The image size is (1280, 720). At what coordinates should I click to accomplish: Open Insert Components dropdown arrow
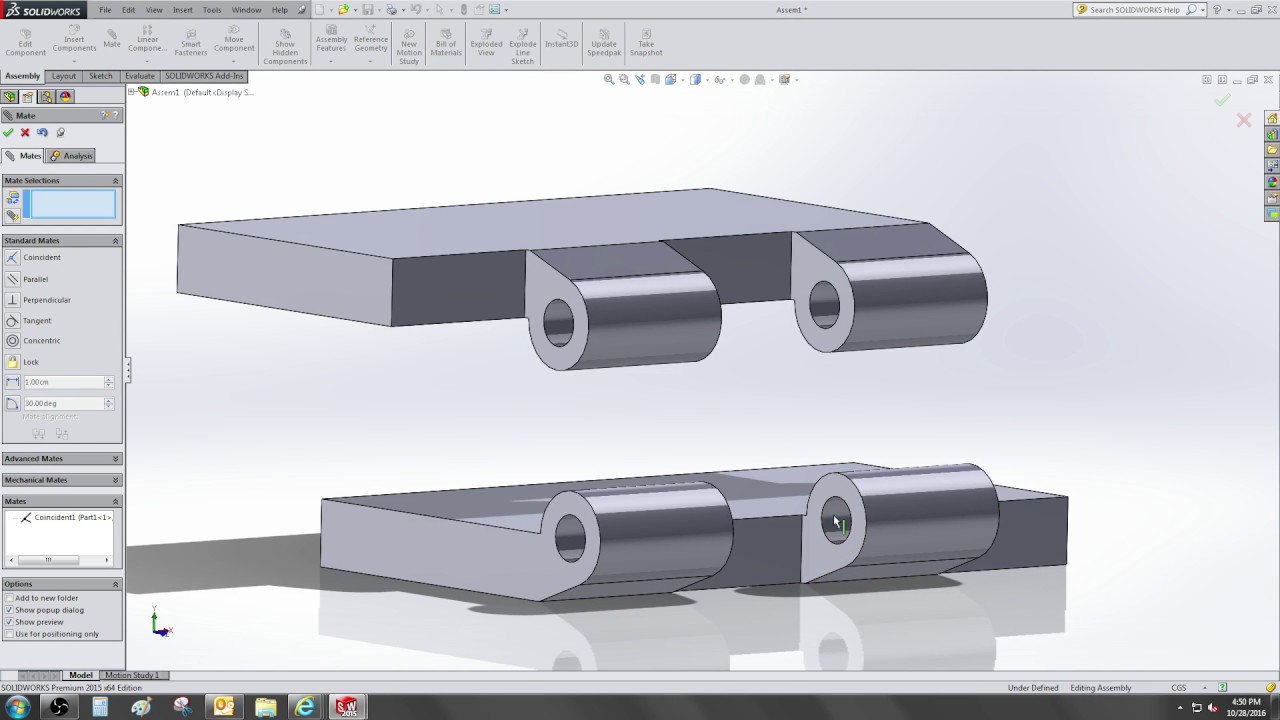[x=74, y=61]
